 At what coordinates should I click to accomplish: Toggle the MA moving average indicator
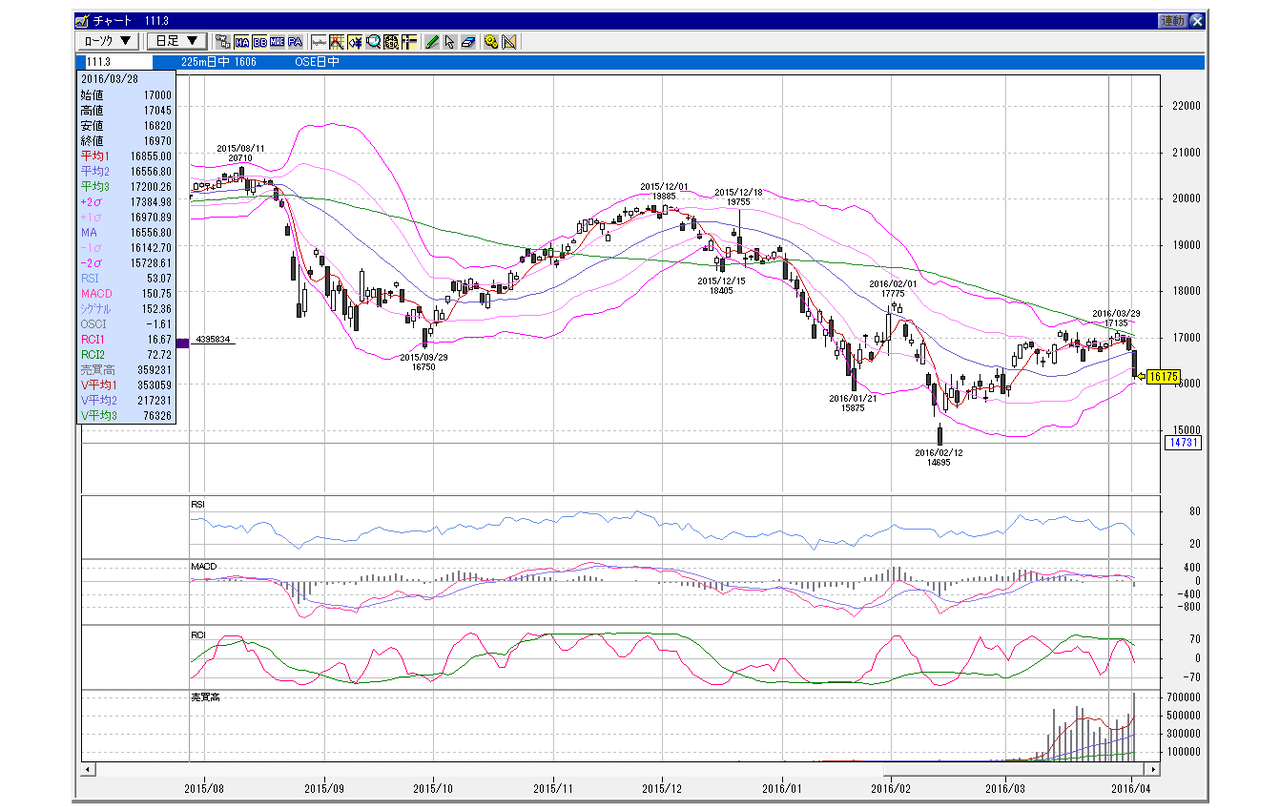[x=242, y=42]
